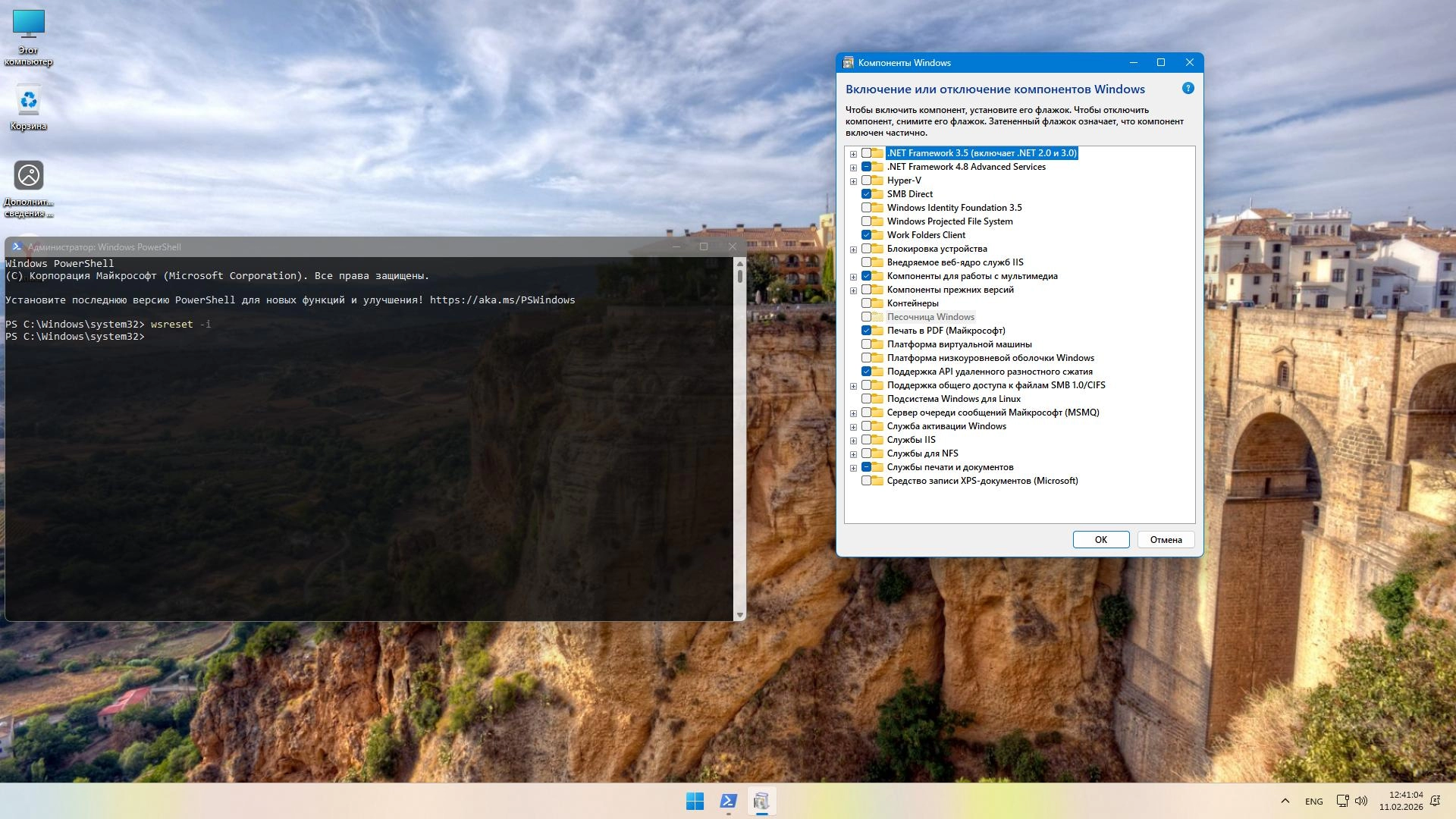Click the blue help question mark icon
Viewport: 1456px width, 819px height.
pyautogui.click(x=1188, y=88)
